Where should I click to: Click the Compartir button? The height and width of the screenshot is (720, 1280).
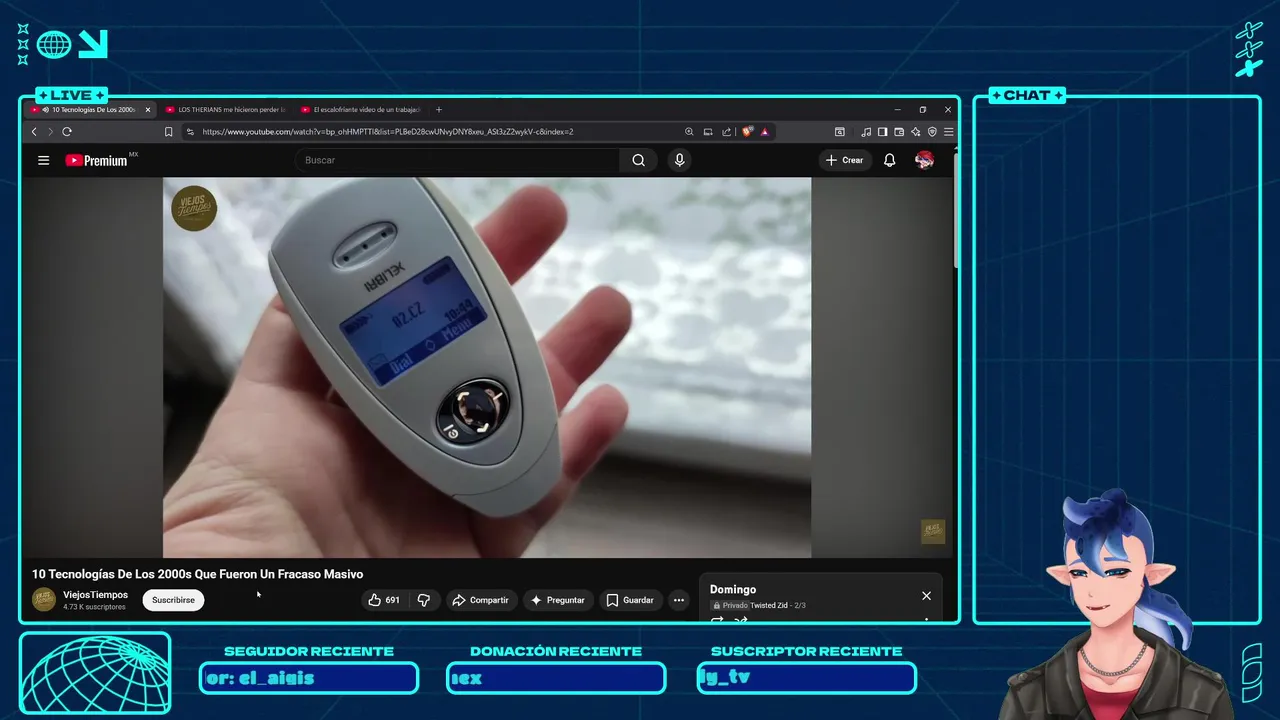(x=481, y=600)
